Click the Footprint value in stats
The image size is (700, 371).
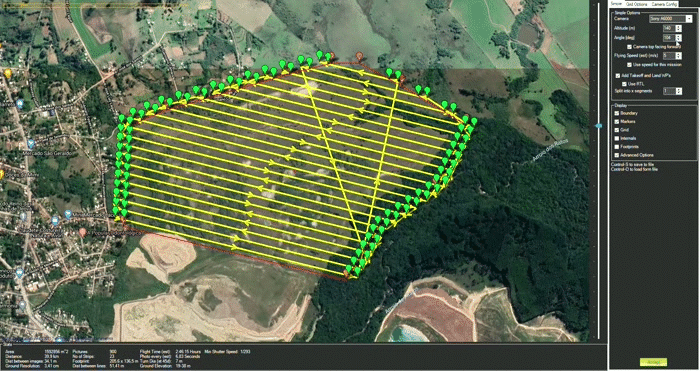tap(124, 360)
